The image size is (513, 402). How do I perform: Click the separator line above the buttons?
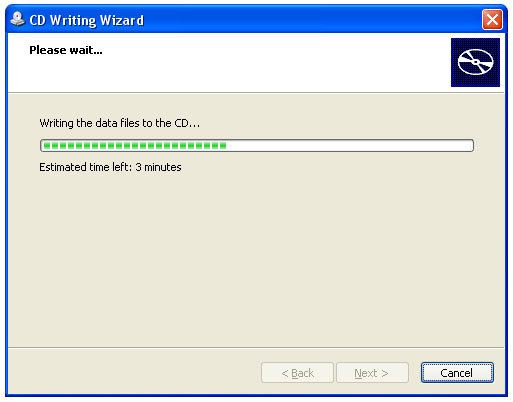(256, 348)
